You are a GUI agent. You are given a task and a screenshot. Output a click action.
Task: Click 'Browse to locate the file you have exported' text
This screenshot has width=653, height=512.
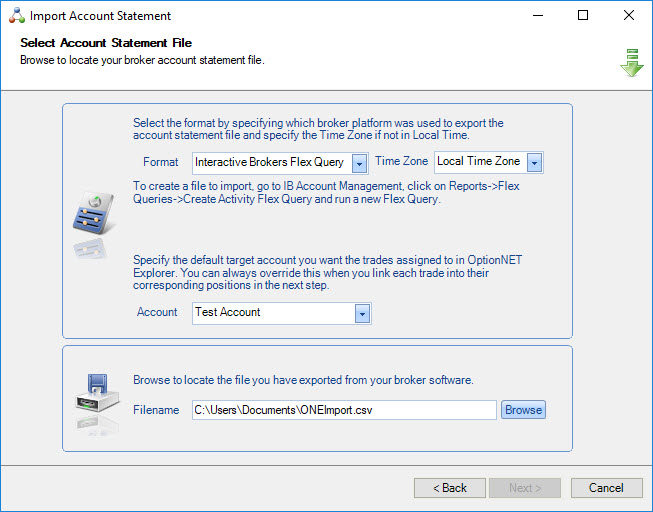point(303,380)
